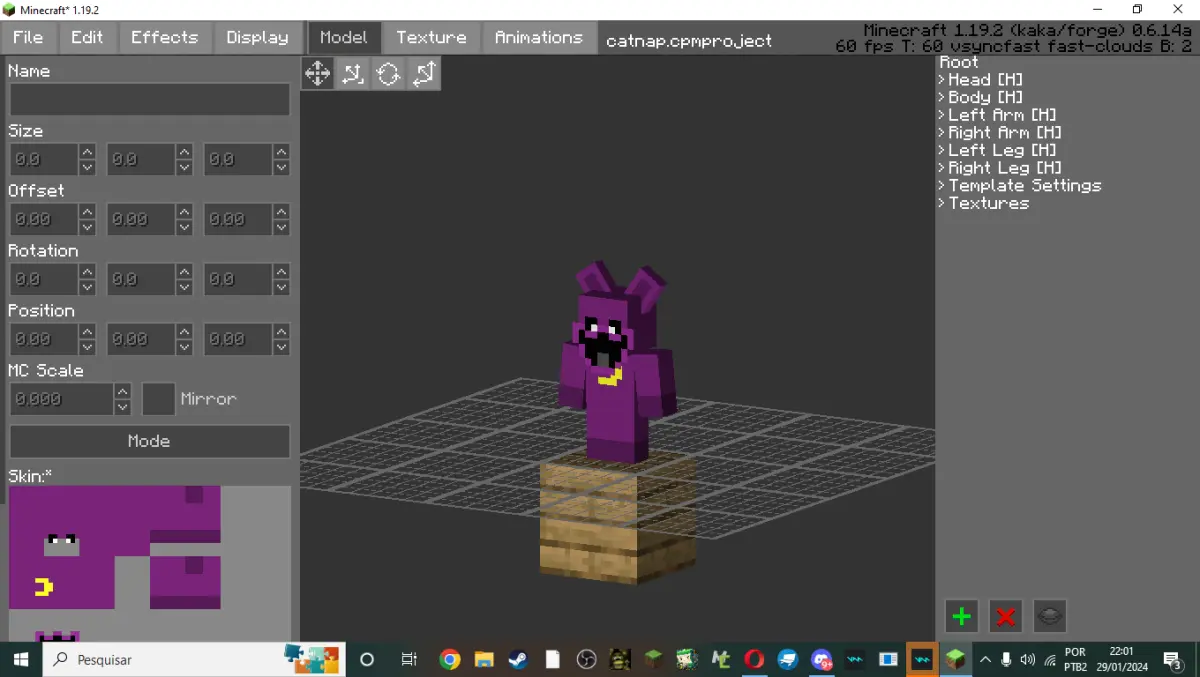Click the skin texture preview thumbnail

coord(149,563)
